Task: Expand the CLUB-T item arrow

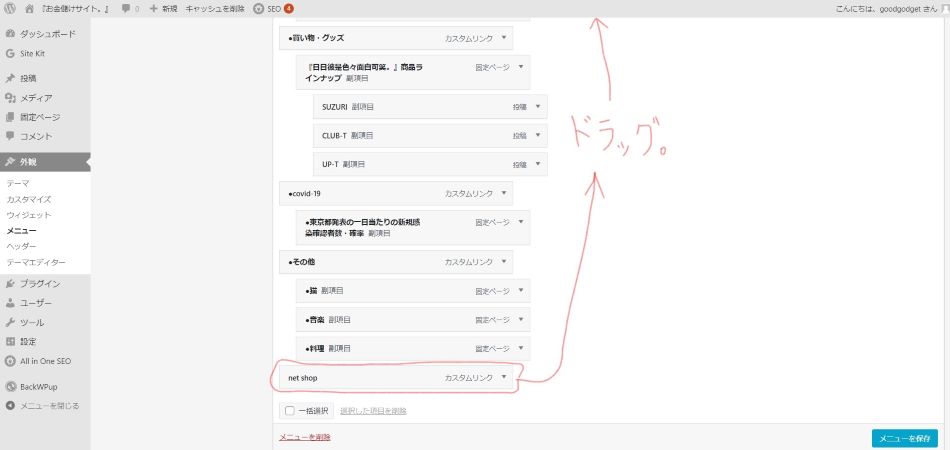Action: pos(538,136)
